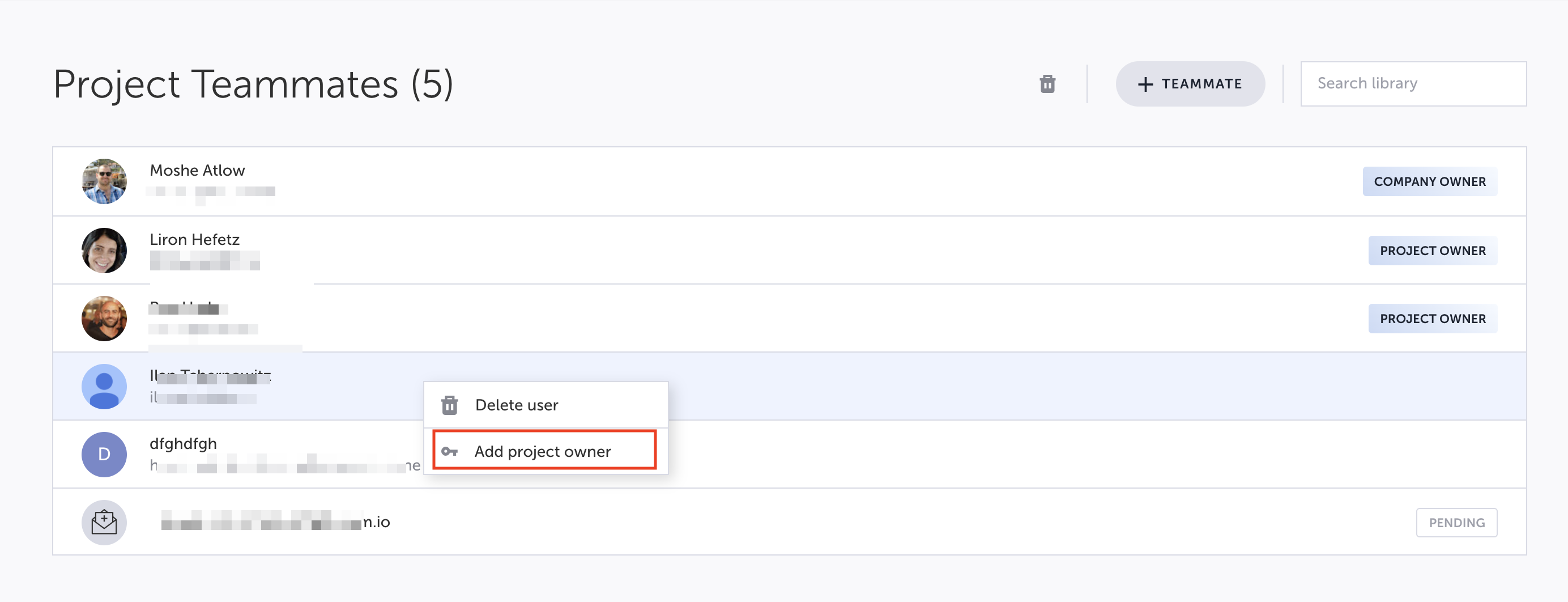
Task: Click the key icon in context menu
Action: click(449, 451)
